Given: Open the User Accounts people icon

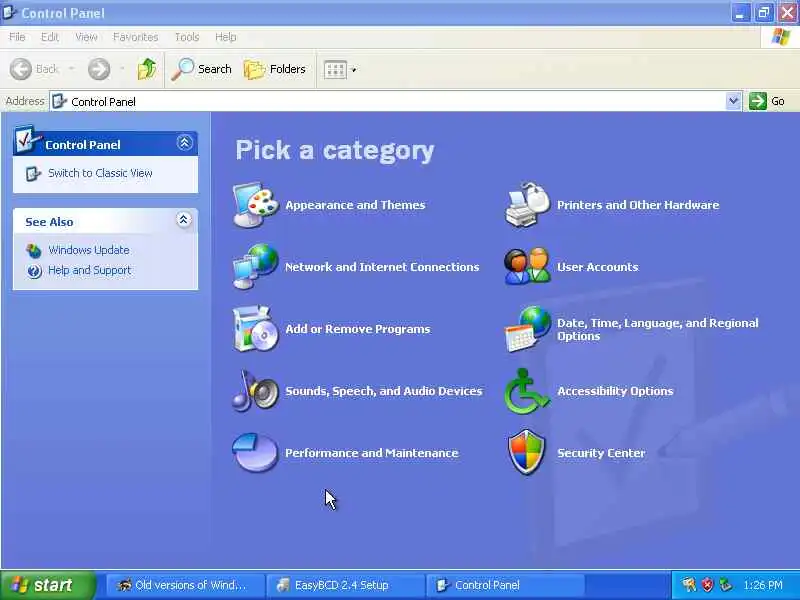Looking at the screenshot, I should pyautogui.click(x=528, y=267).
